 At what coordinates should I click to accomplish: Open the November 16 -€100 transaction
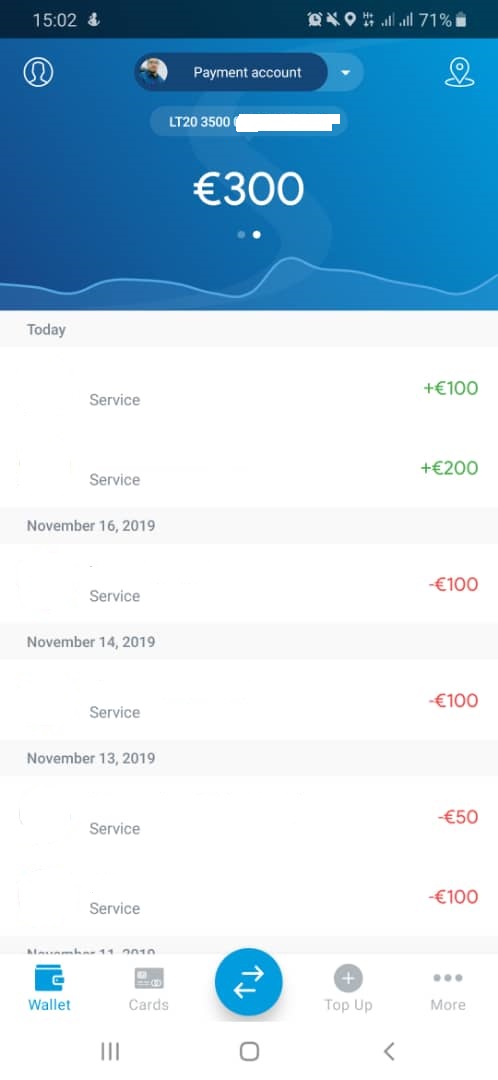point(249,584)
